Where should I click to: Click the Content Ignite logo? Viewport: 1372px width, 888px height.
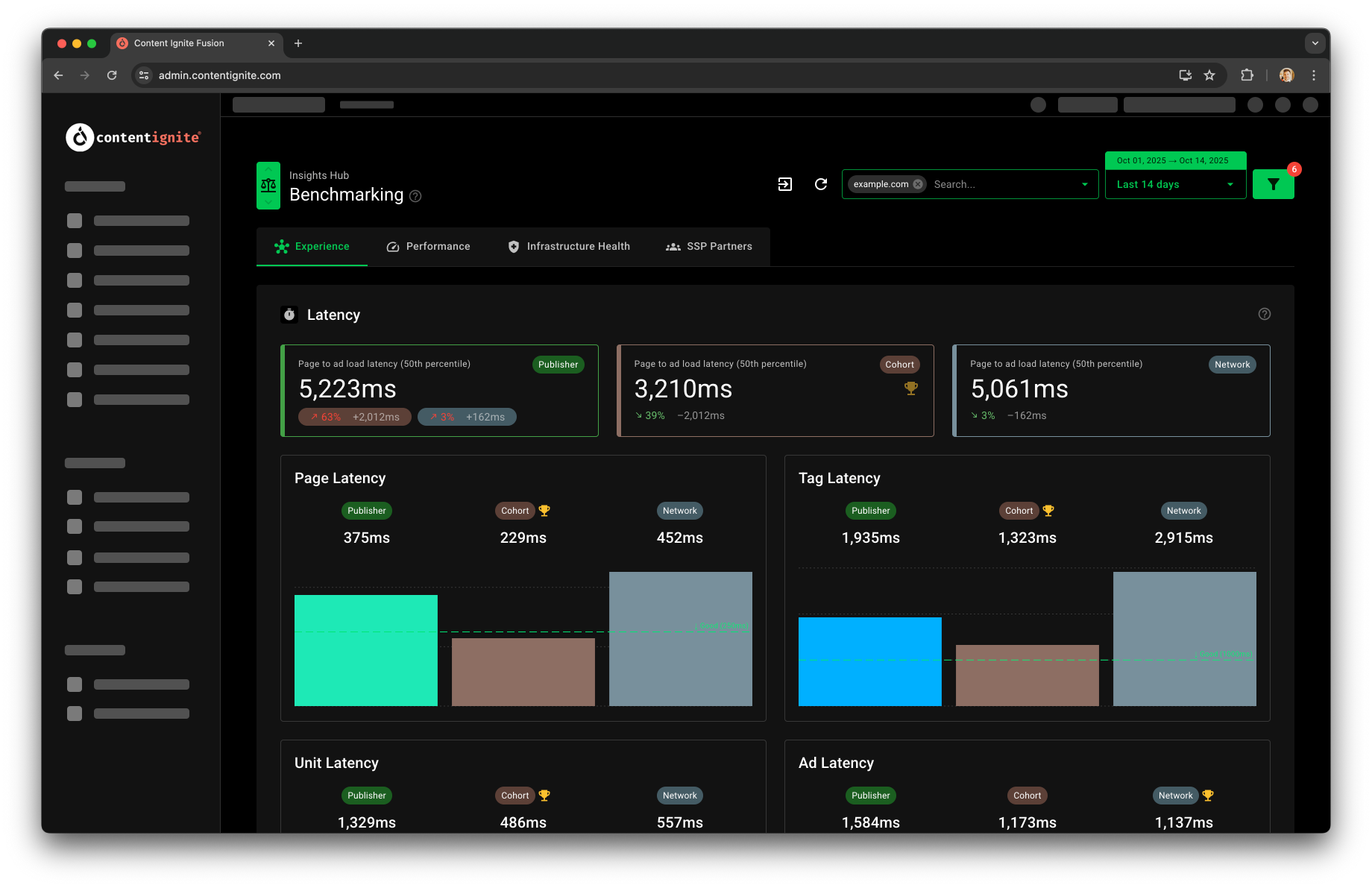(x=133, y=137)
